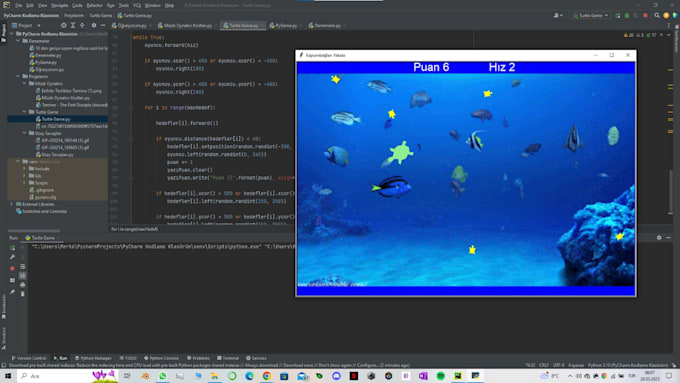Click Select Opened File target icon
Screen dimensions: 680x383
[64, 26]
